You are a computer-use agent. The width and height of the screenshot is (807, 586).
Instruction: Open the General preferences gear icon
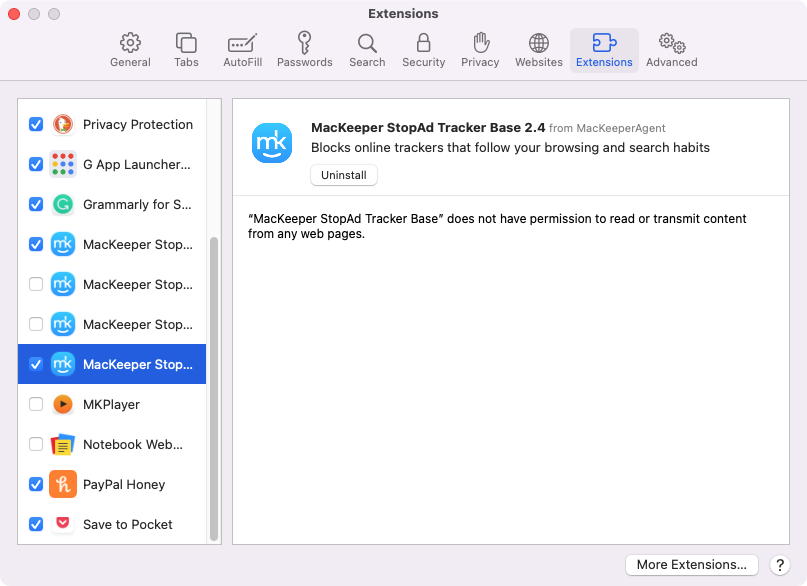coord(130,43)
